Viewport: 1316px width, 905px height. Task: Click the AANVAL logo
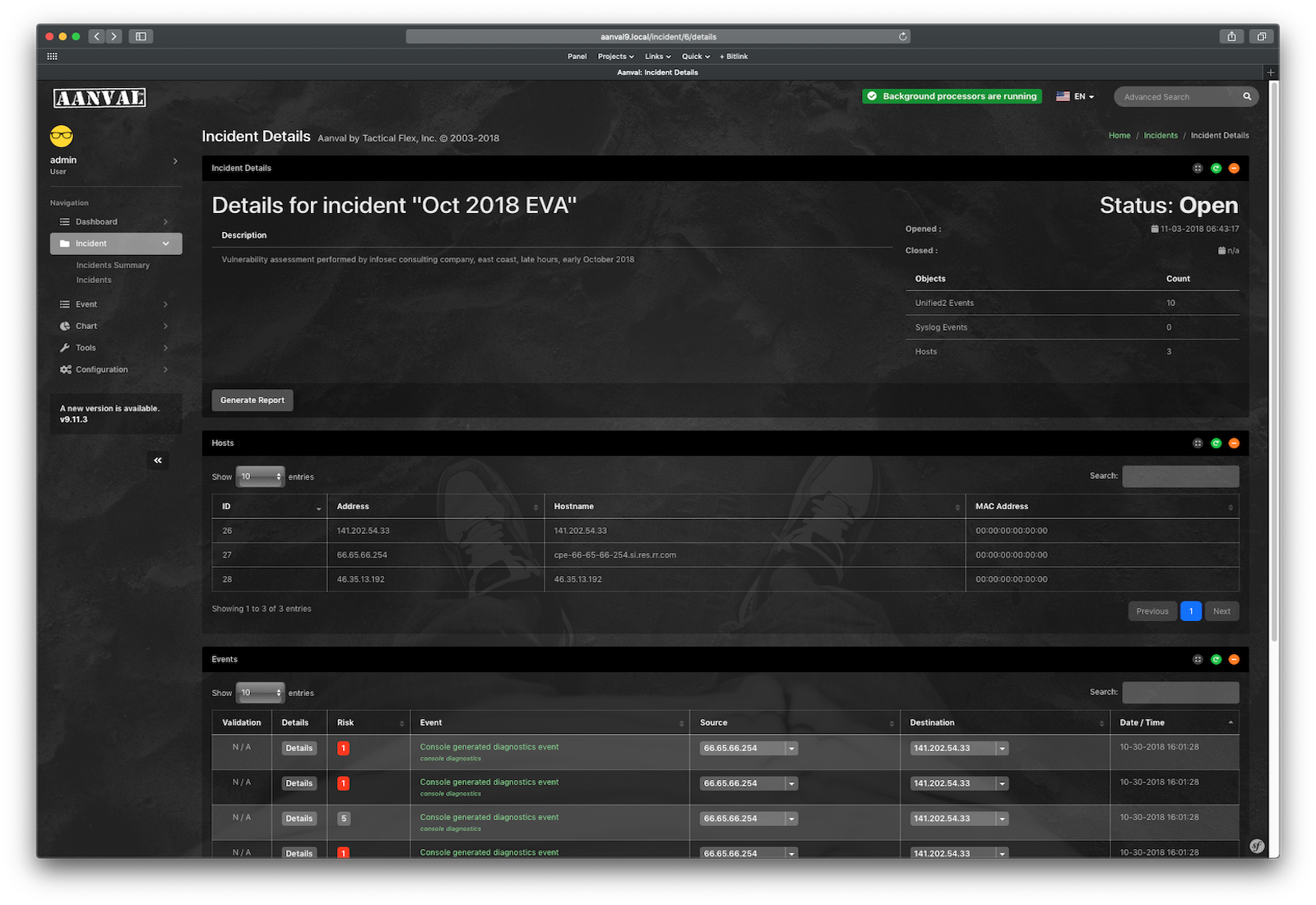[100, 98]
